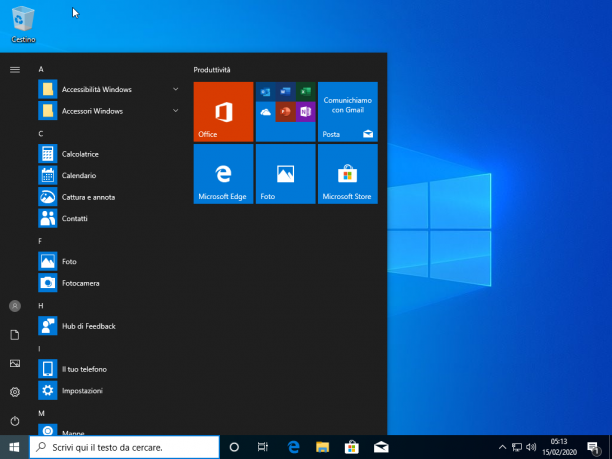
Task: Launch Fotocamera from the app list
Action: pos(108,283)
